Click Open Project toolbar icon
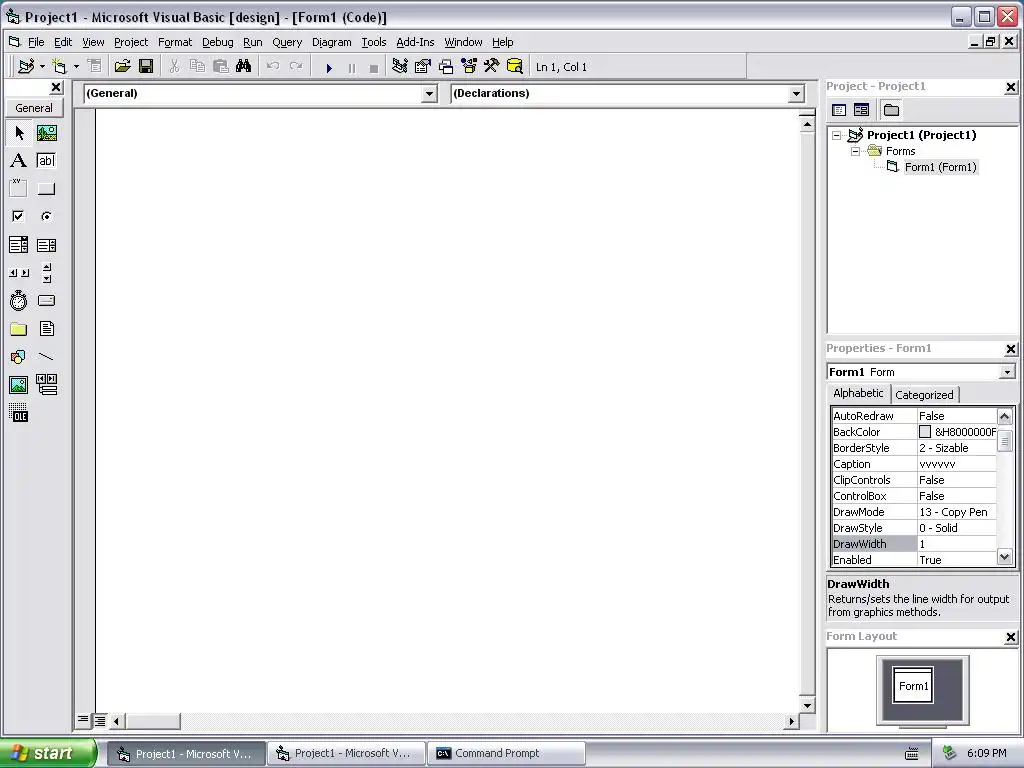The image size is (1024, 768). tap(122, 66)
